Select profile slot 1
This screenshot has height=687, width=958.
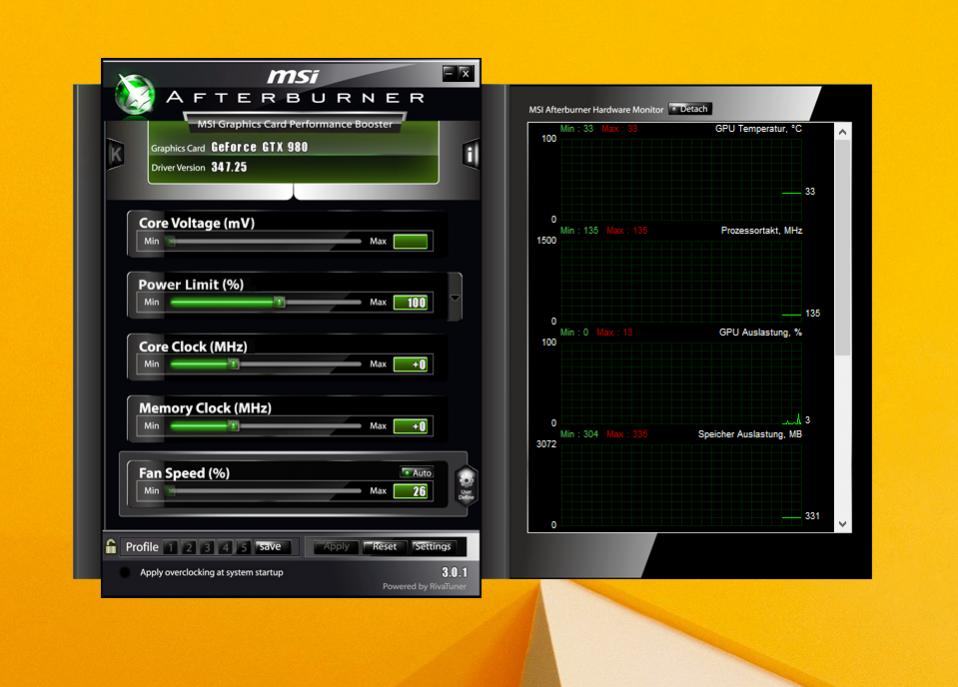(x=171, y=547)
